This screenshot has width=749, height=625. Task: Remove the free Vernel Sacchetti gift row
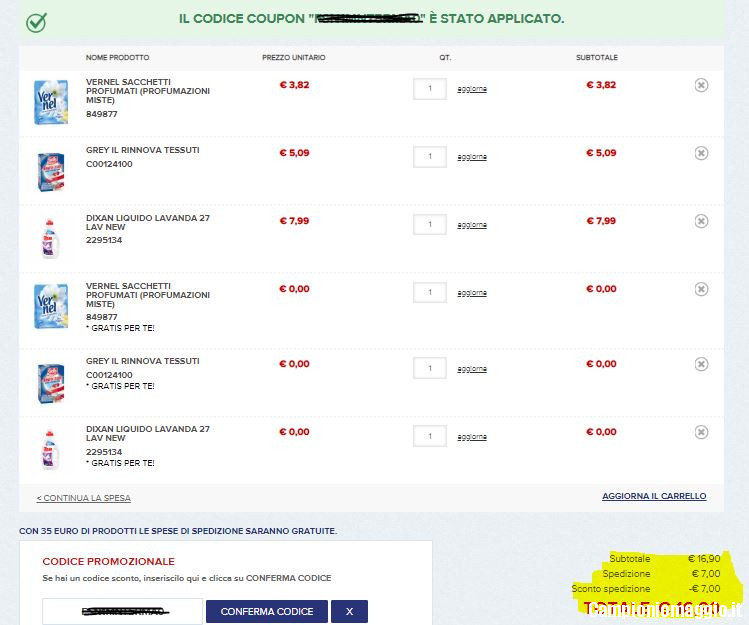point(701,289)
